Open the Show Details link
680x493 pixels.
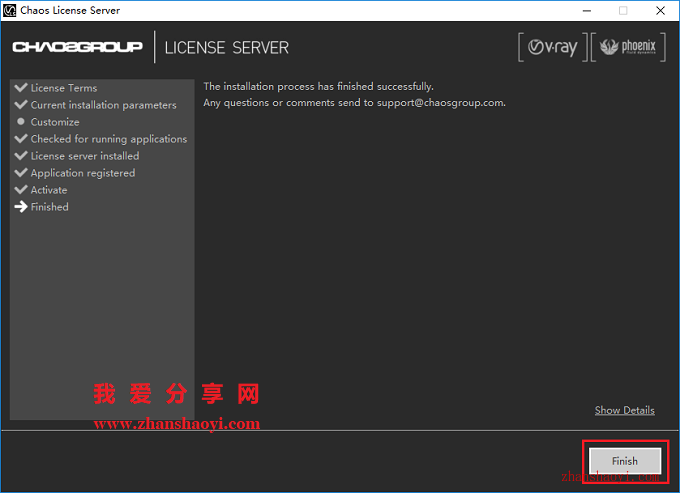coord(624,410)
